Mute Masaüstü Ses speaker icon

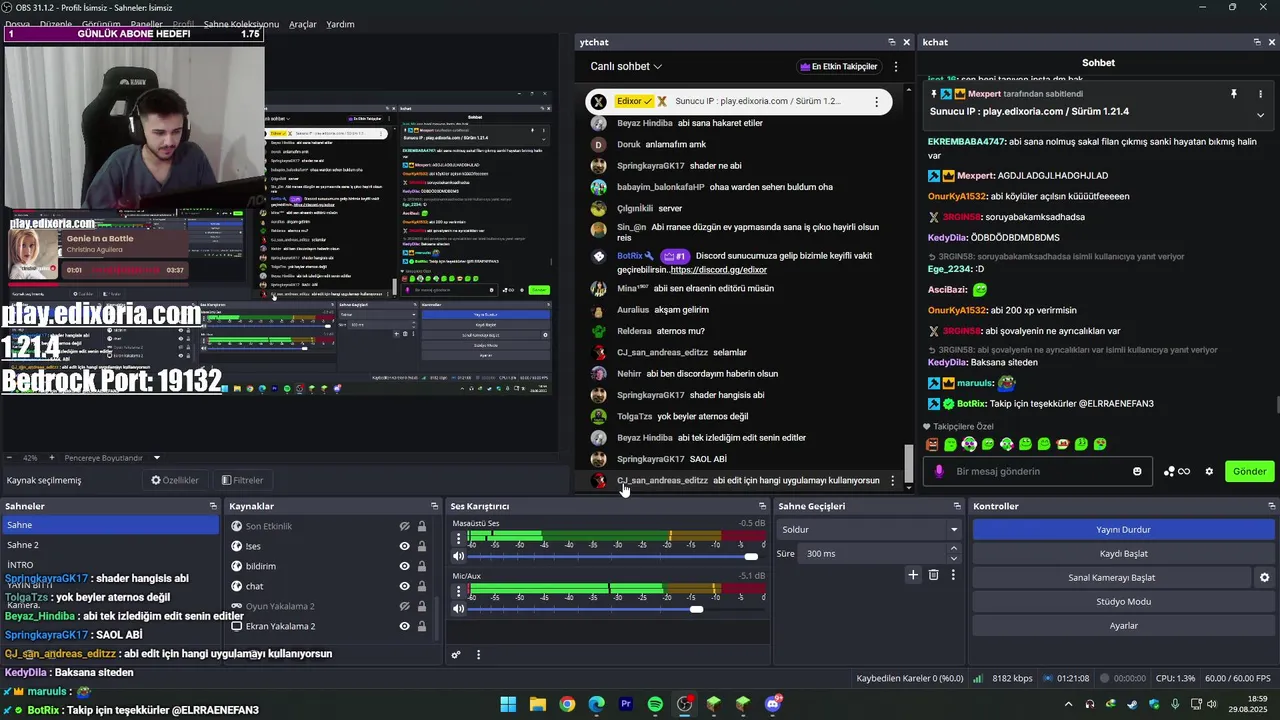[x=459, y=556]
